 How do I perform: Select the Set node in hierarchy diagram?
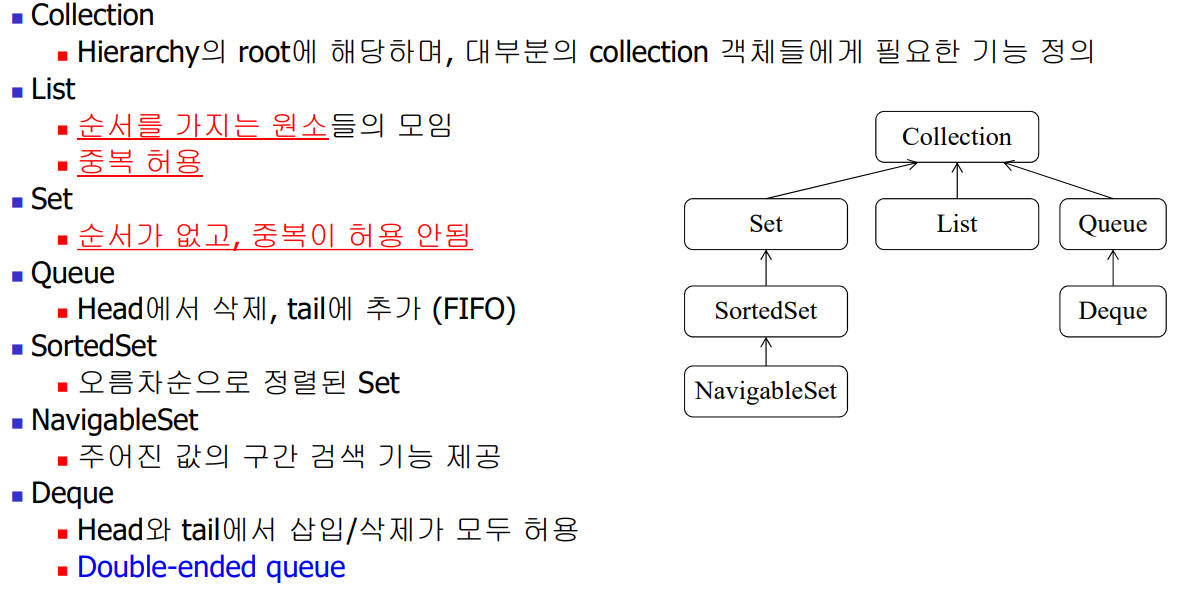(766, 224)
